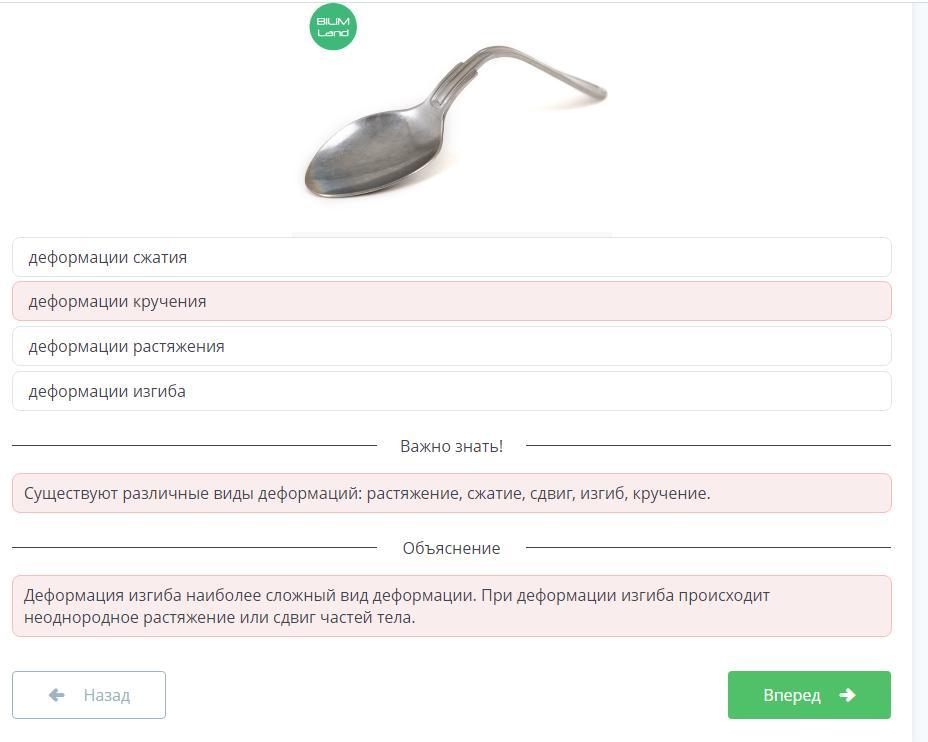The height and width of the screenshot is (742, 928).
Task: Click the left arrow icon in the Назад button
Action: pyautogui.click(x=56, y=695)
